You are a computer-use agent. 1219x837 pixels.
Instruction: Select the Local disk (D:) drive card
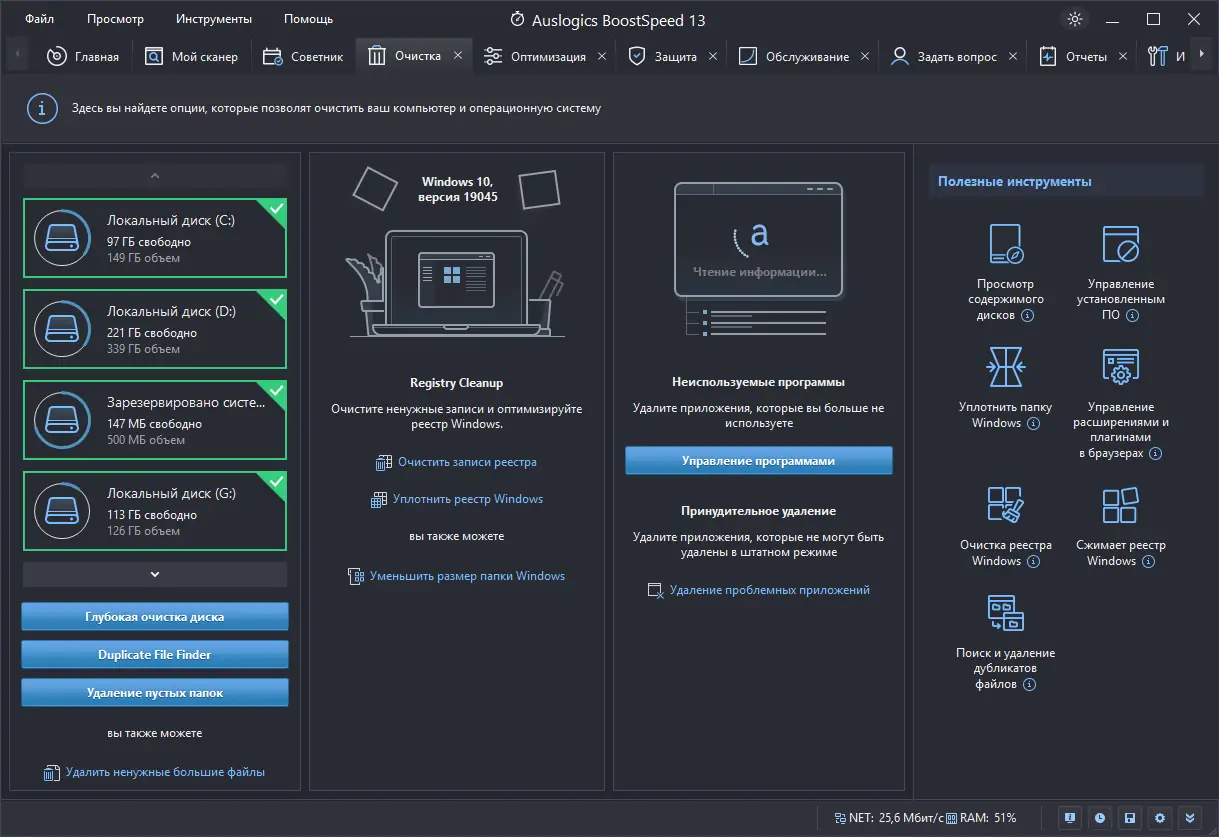click(155, 329)
